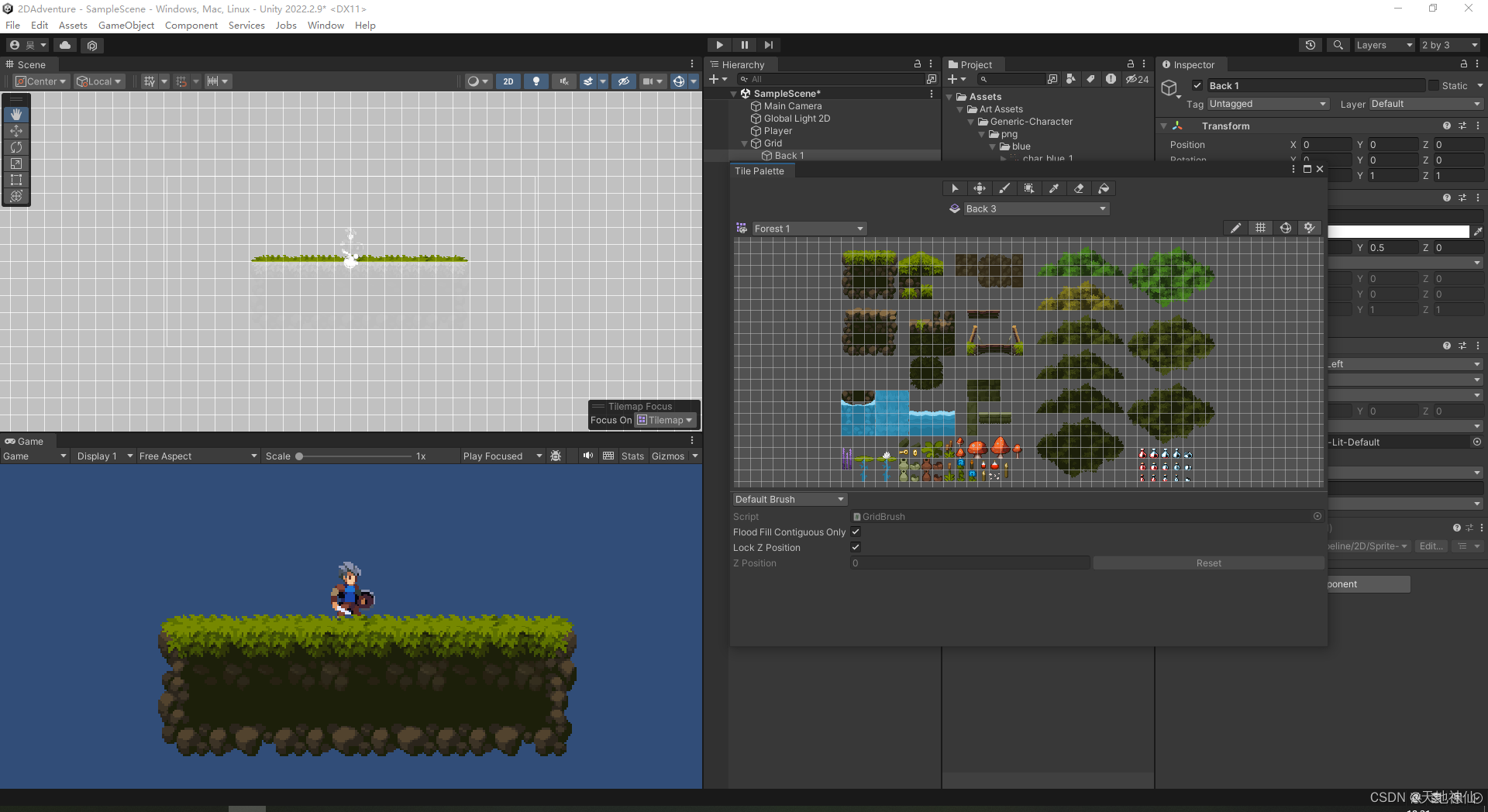Select the Transform tool in Scene toolbar
The image size is (1488, 812).
(x=16, y=196)
